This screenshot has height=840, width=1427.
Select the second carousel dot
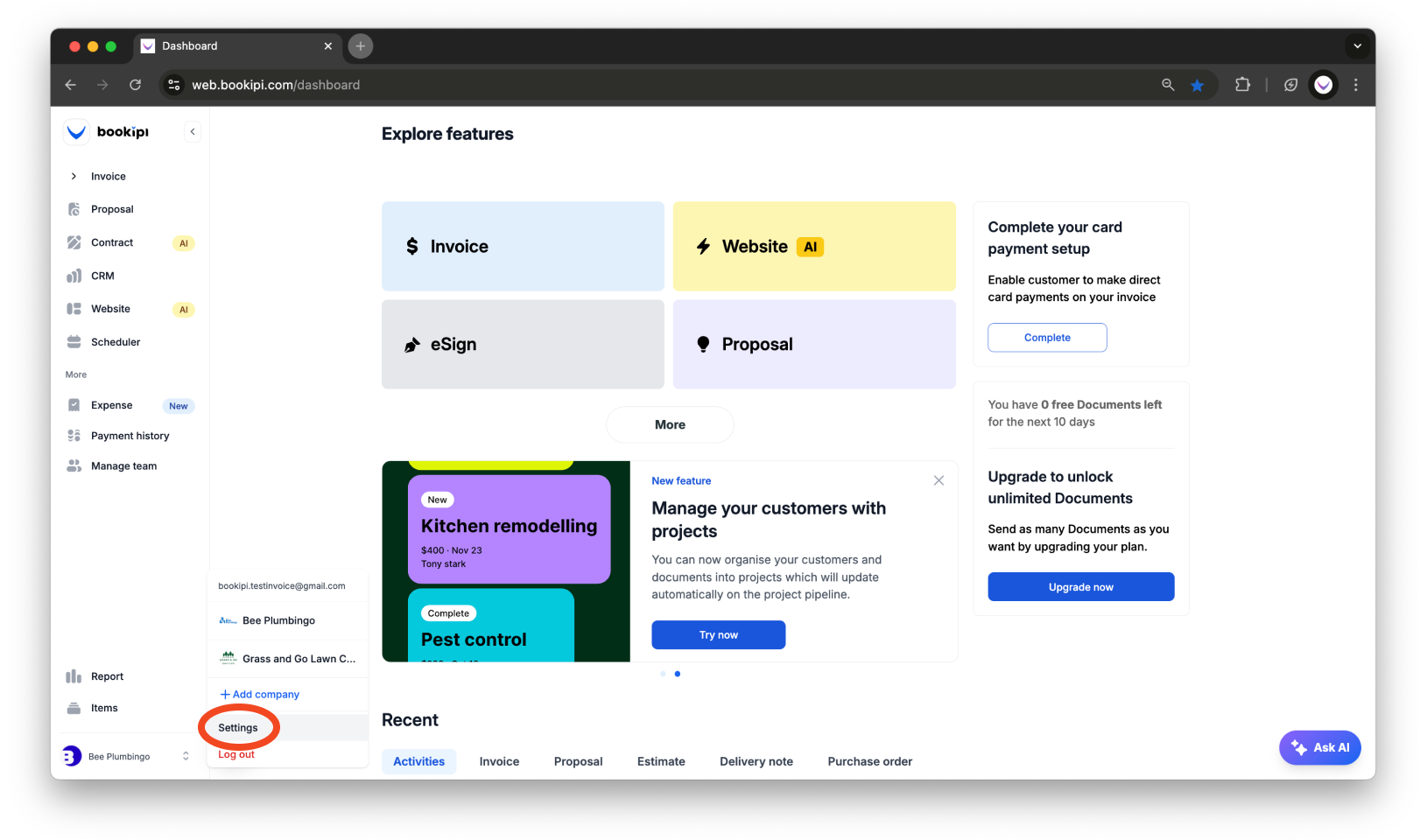(677, 674)
